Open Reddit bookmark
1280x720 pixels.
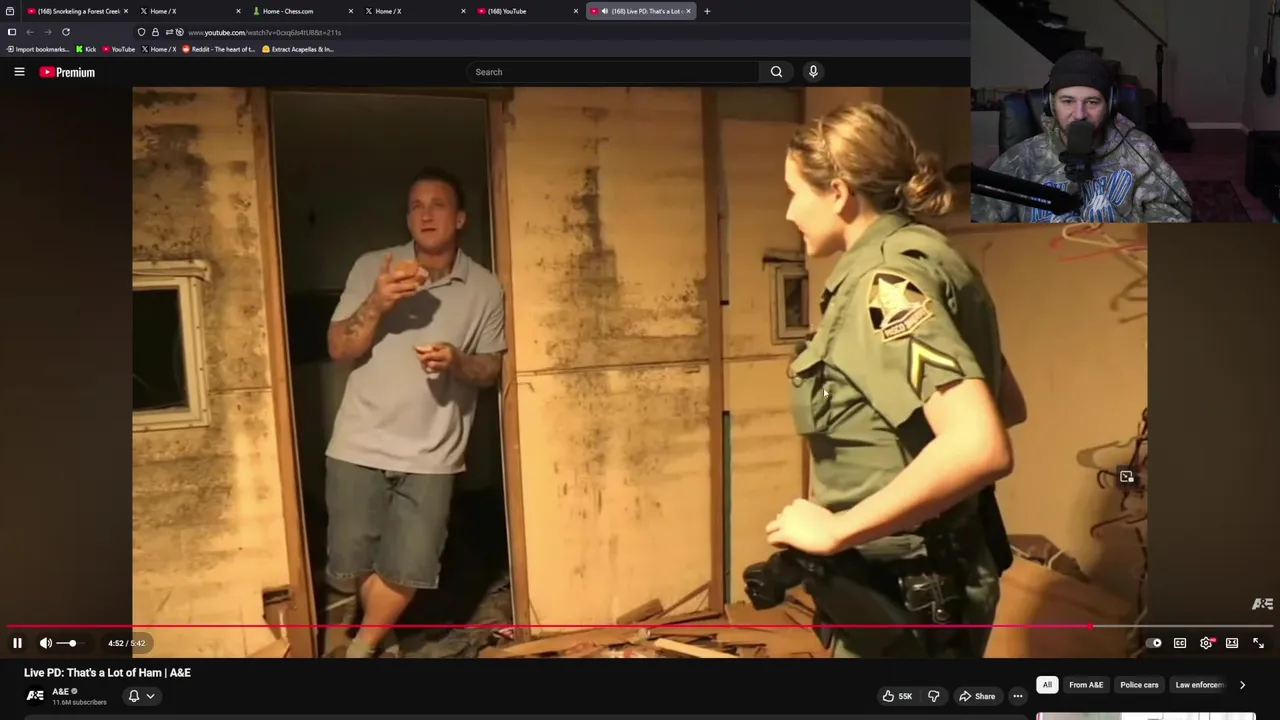[x=219, y=49]
